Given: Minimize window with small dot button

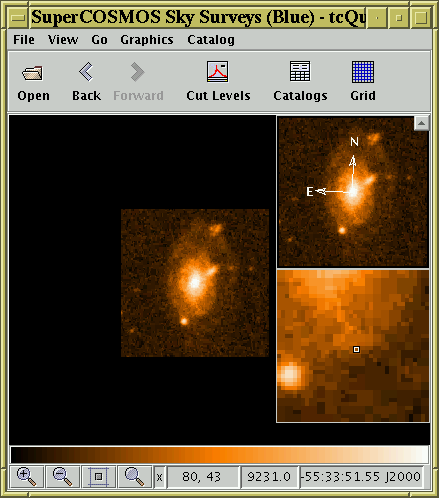Looking at the screenshot, I should tap(377, 17).
